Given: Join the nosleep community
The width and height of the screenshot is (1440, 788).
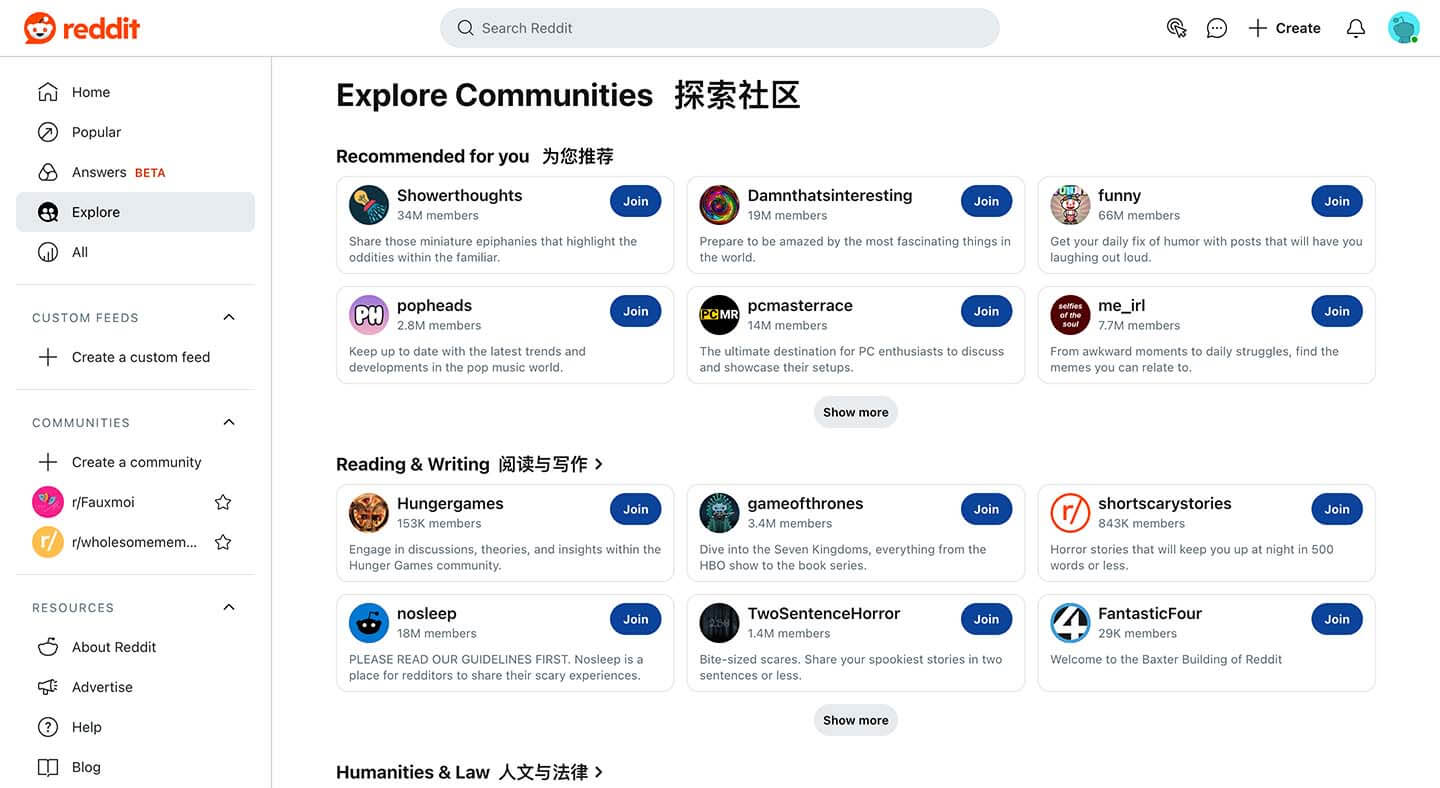Looking at the screenshot, I should pyautogui.click(x=636, y=619).
